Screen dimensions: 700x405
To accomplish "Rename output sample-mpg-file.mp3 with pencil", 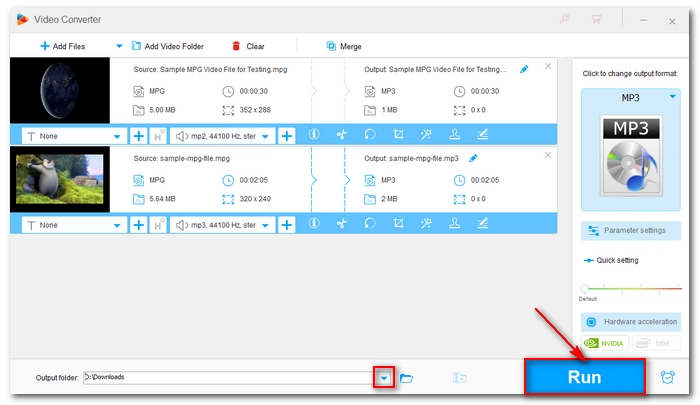I will [x=473, y=158].
